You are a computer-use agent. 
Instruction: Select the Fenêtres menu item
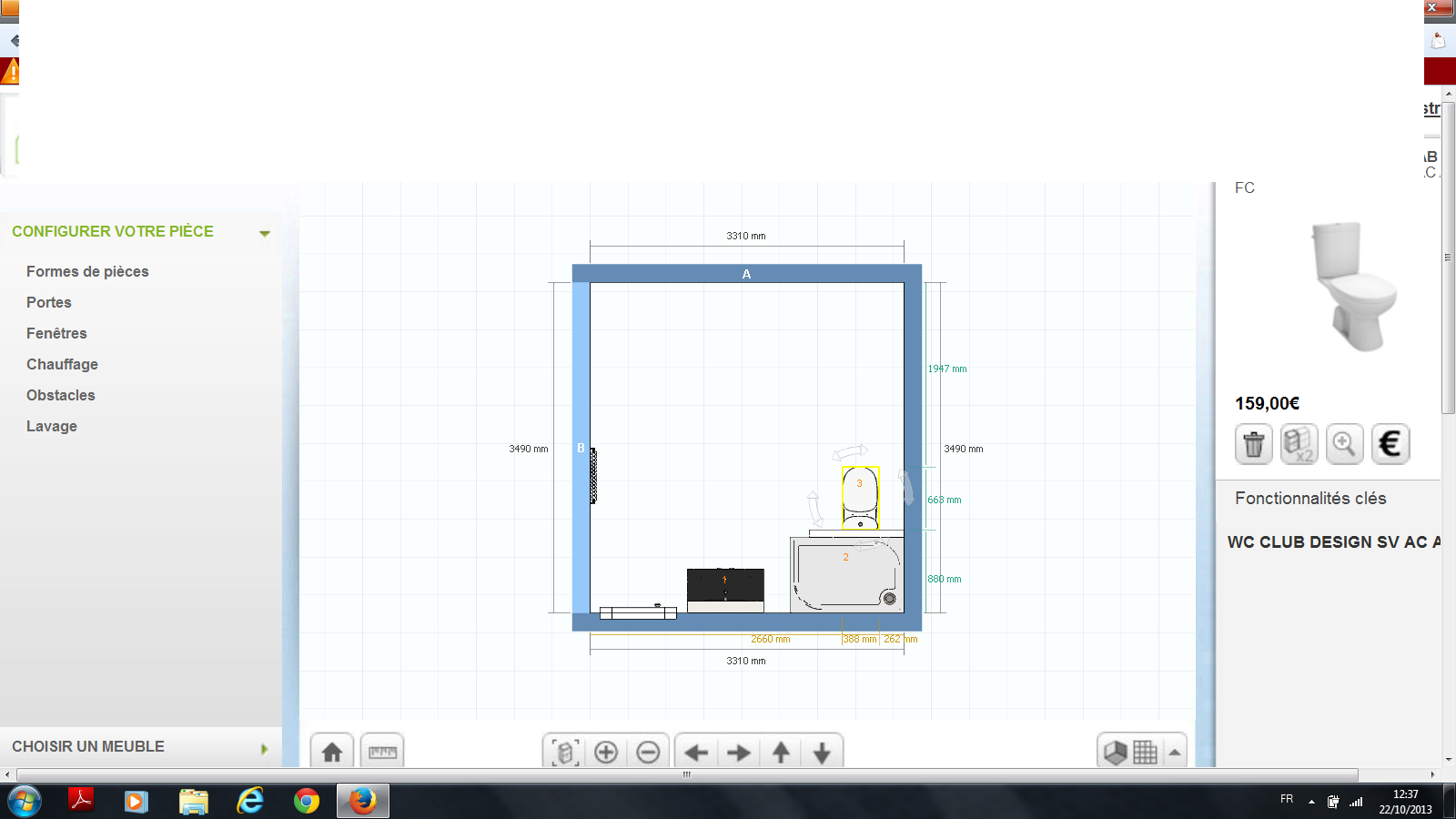click(56, 333)
